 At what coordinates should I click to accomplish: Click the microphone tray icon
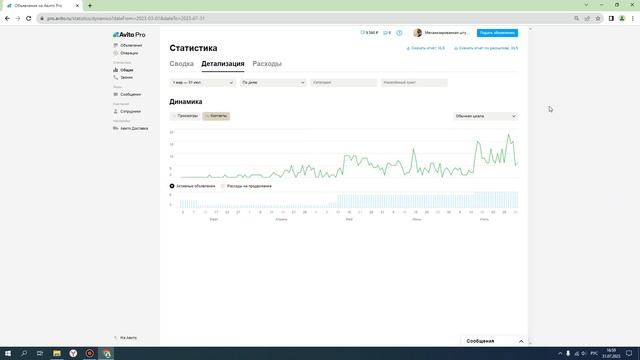pos(568,353)
